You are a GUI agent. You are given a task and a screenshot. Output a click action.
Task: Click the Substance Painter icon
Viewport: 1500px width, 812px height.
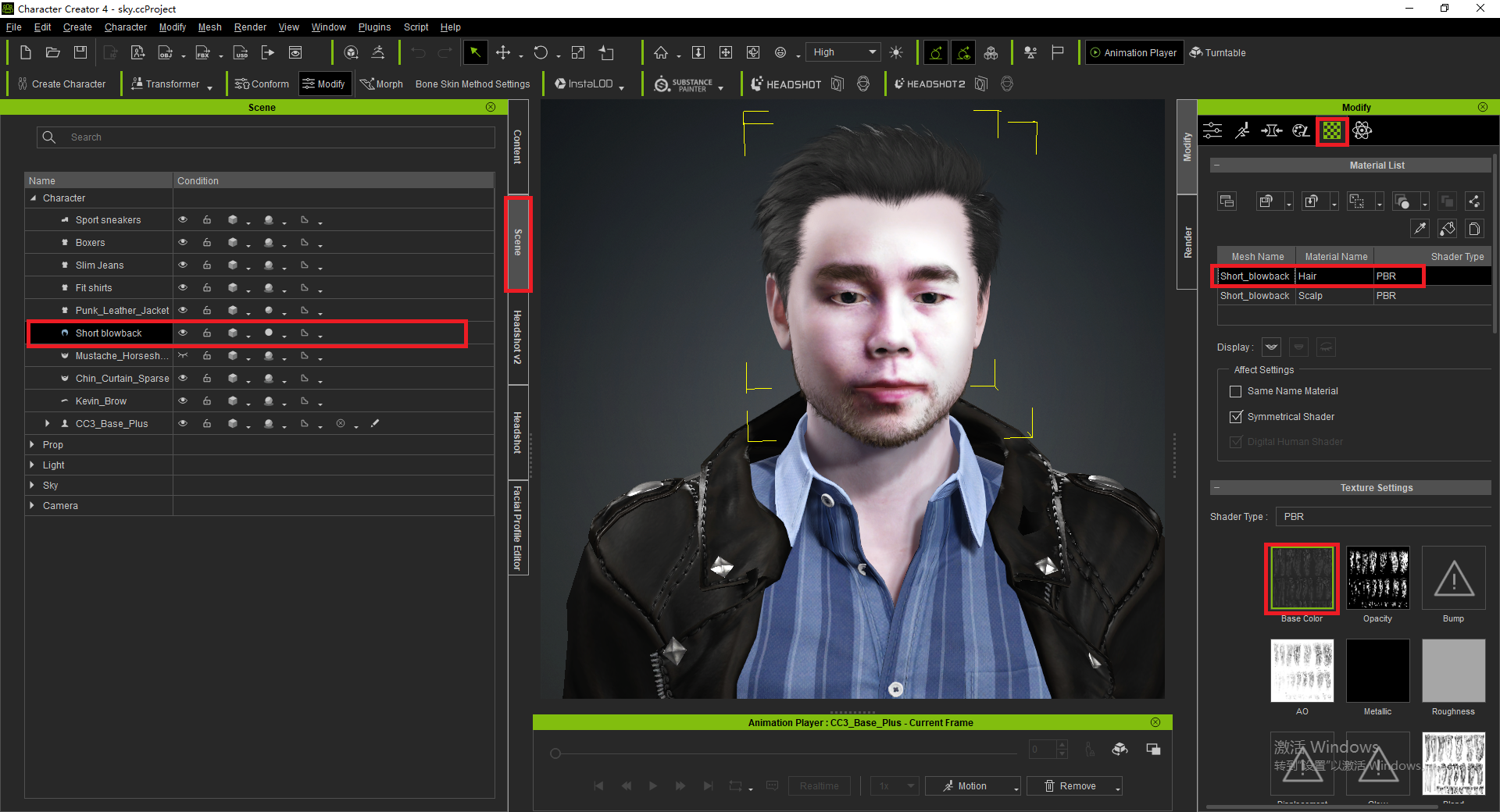click(x=684, y=84)
